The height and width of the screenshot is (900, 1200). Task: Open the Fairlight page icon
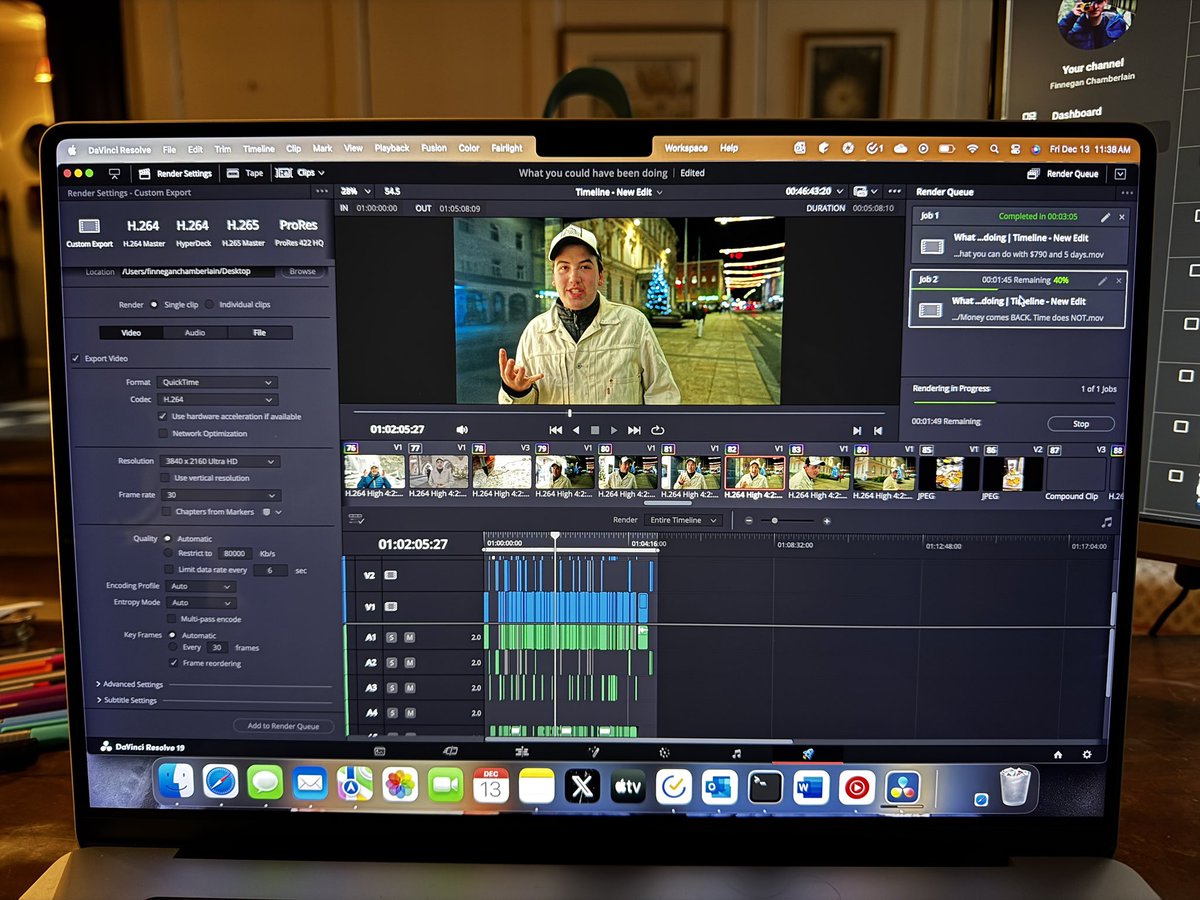click(x=736, y=753)
